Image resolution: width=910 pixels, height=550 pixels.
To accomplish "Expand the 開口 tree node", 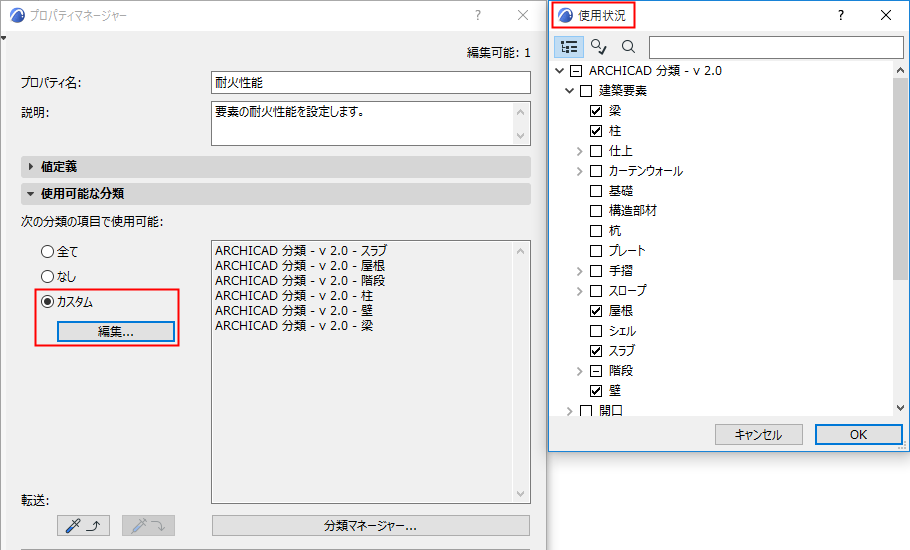I will [x=569, y=411].
